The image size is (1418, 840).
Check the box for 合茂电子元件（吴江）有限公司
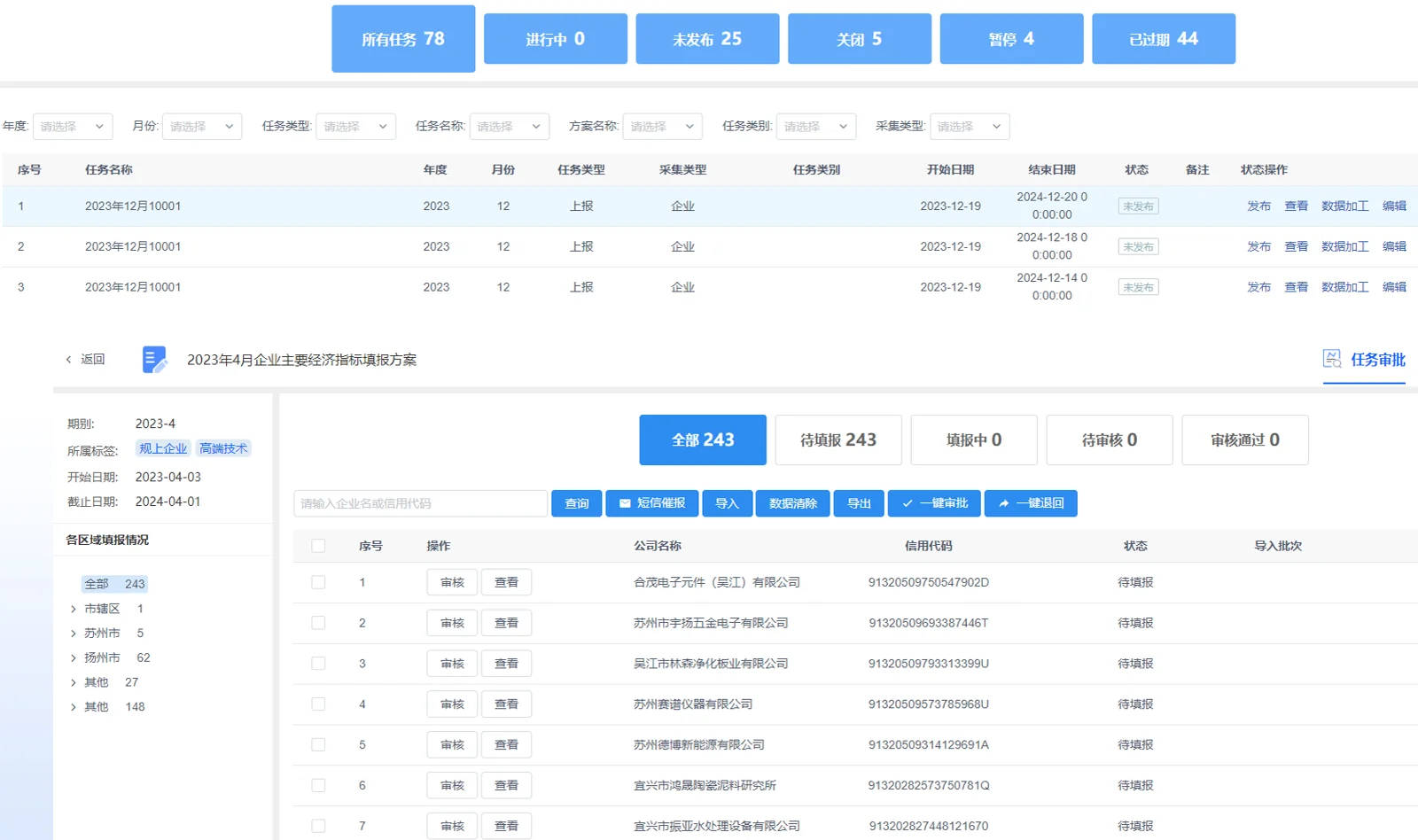(x=318, y=582)
